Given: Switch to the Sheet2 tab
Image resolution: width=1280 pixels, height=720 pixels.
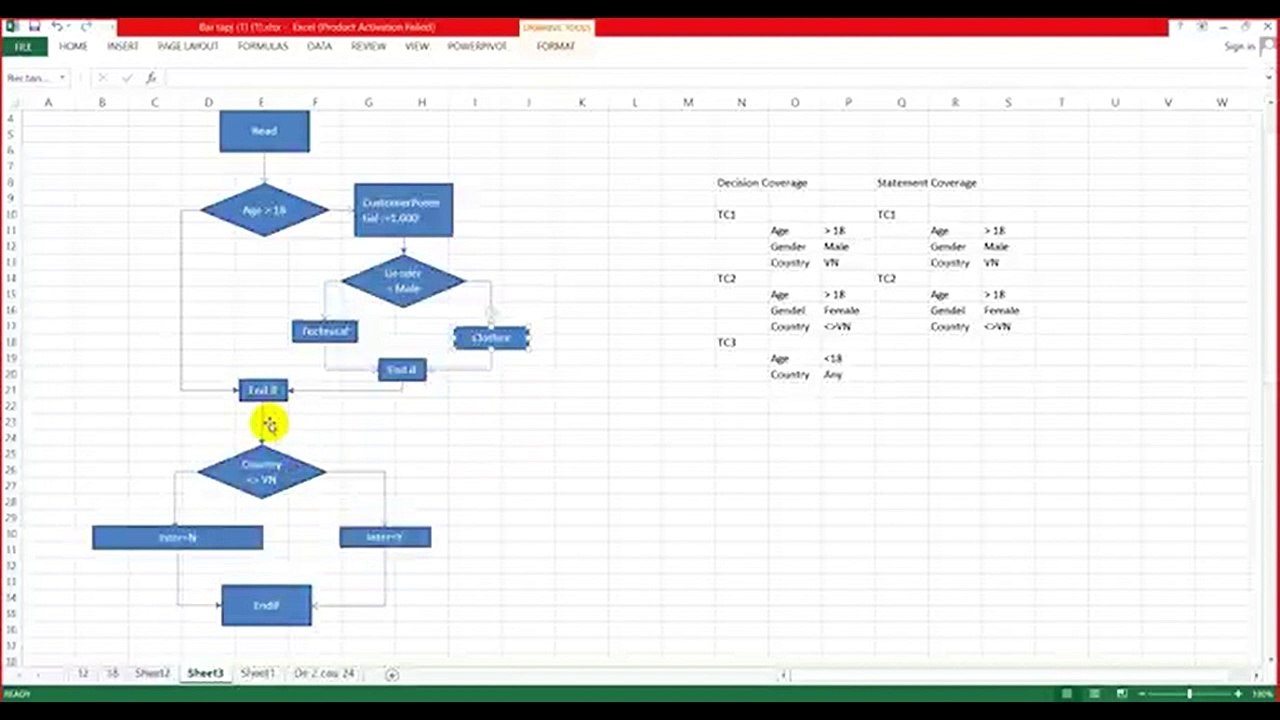Looking at the screenshot, I should coord(153,674).
